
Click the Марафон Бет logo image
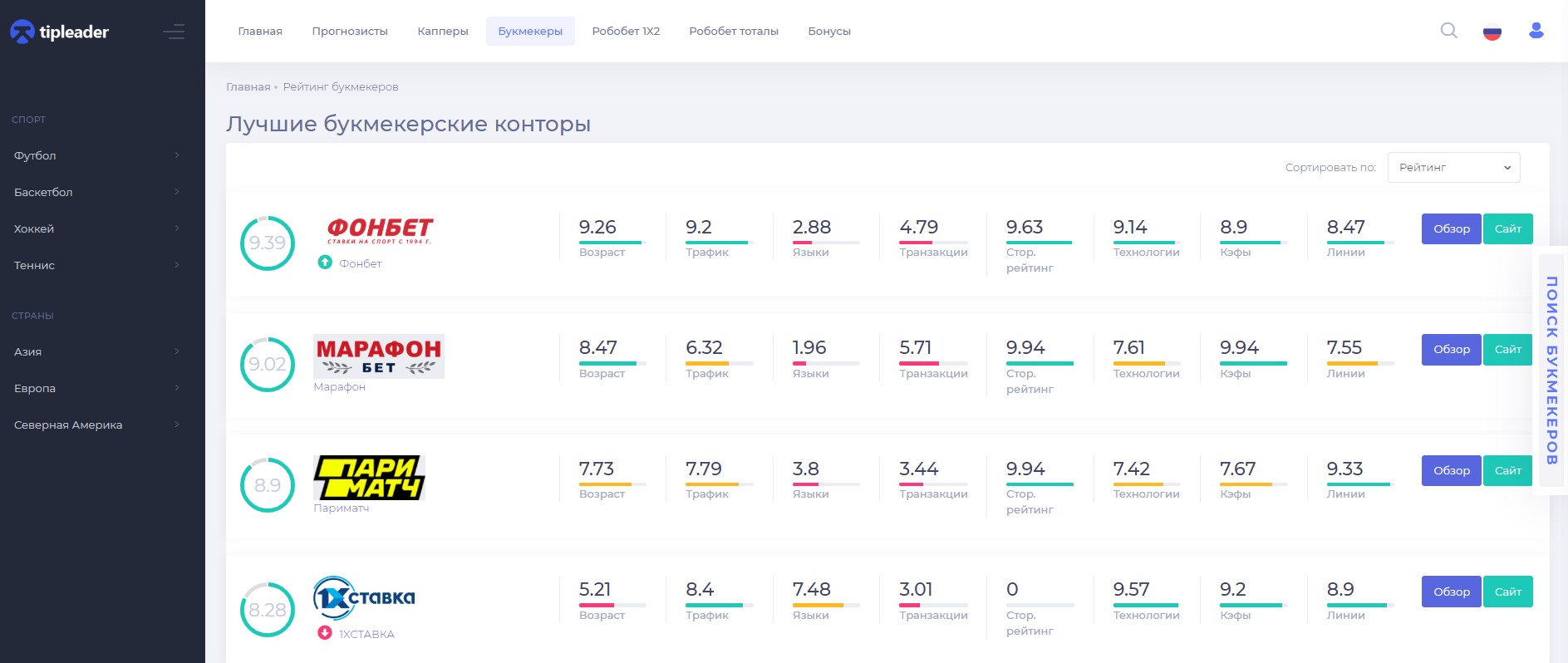[379, 356]
